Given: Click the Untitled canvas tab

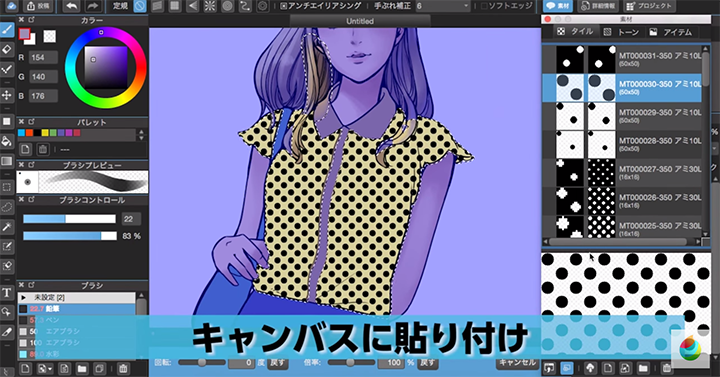Looking at the screenshot, I should [360, 21].
